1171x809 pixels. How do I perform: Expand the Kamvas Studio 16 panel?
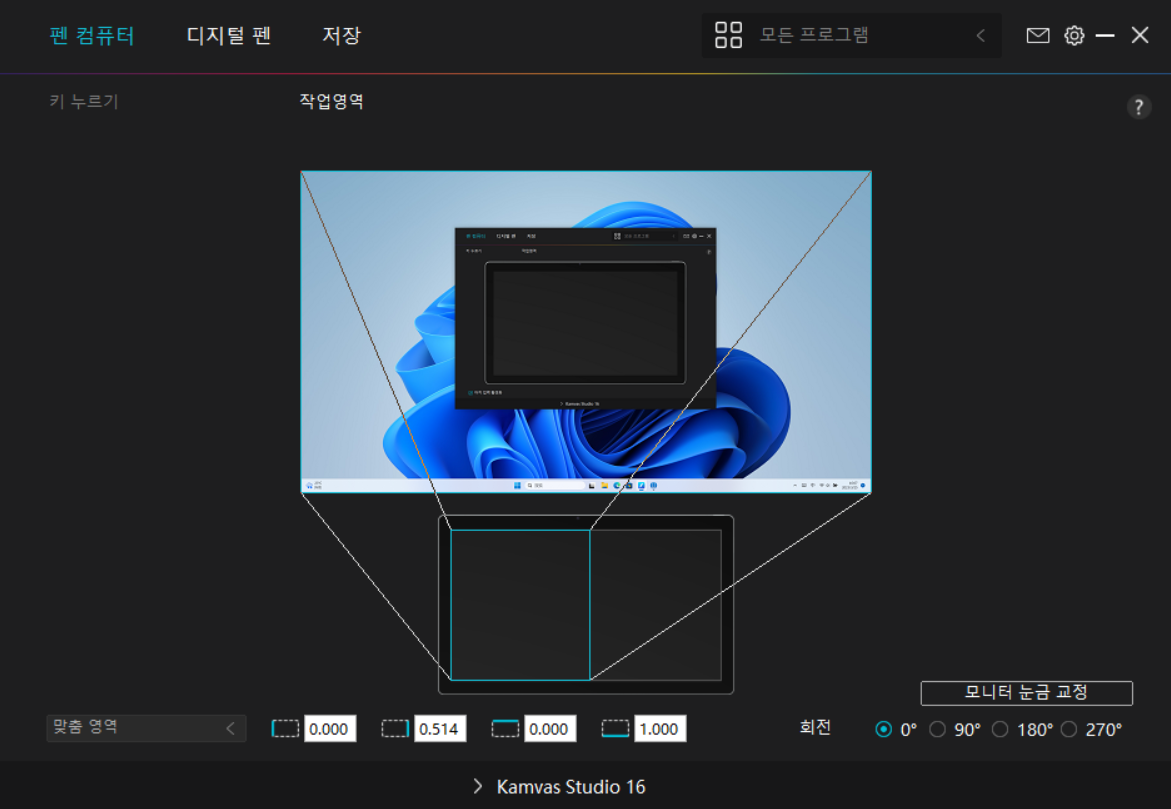(x=478, y=786)
